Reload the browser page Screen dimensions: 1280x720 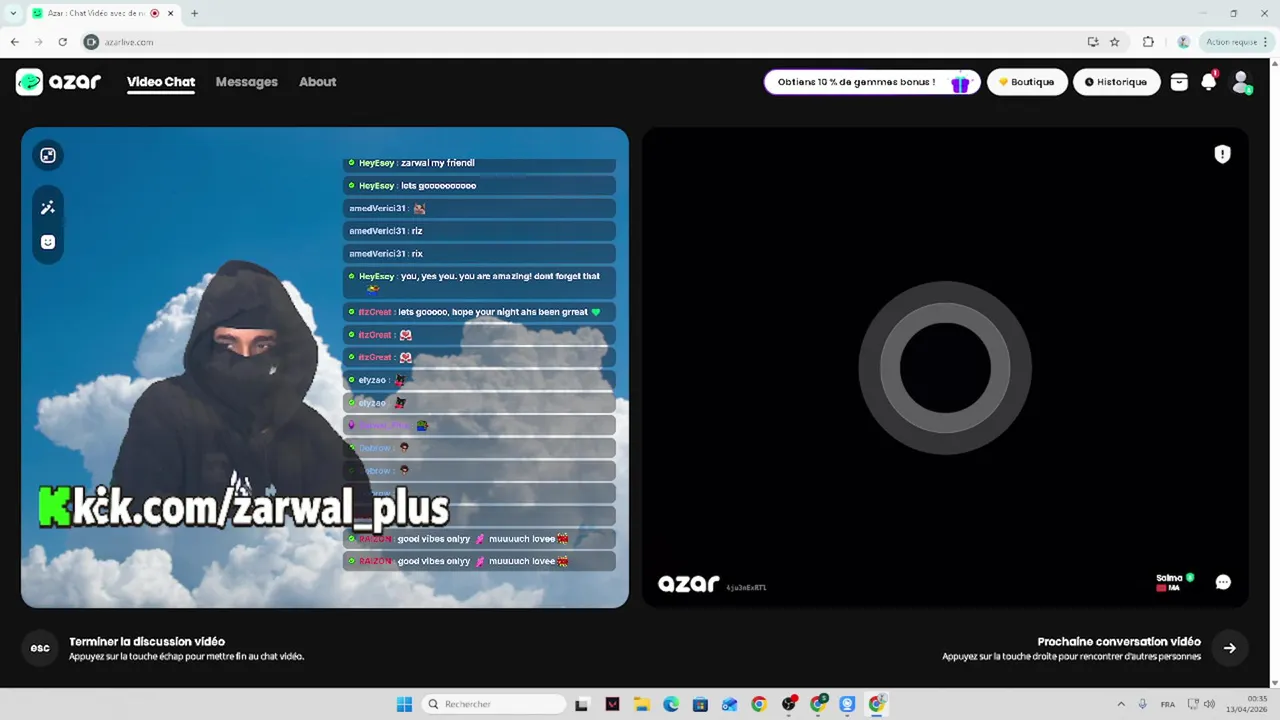(62, 42)
